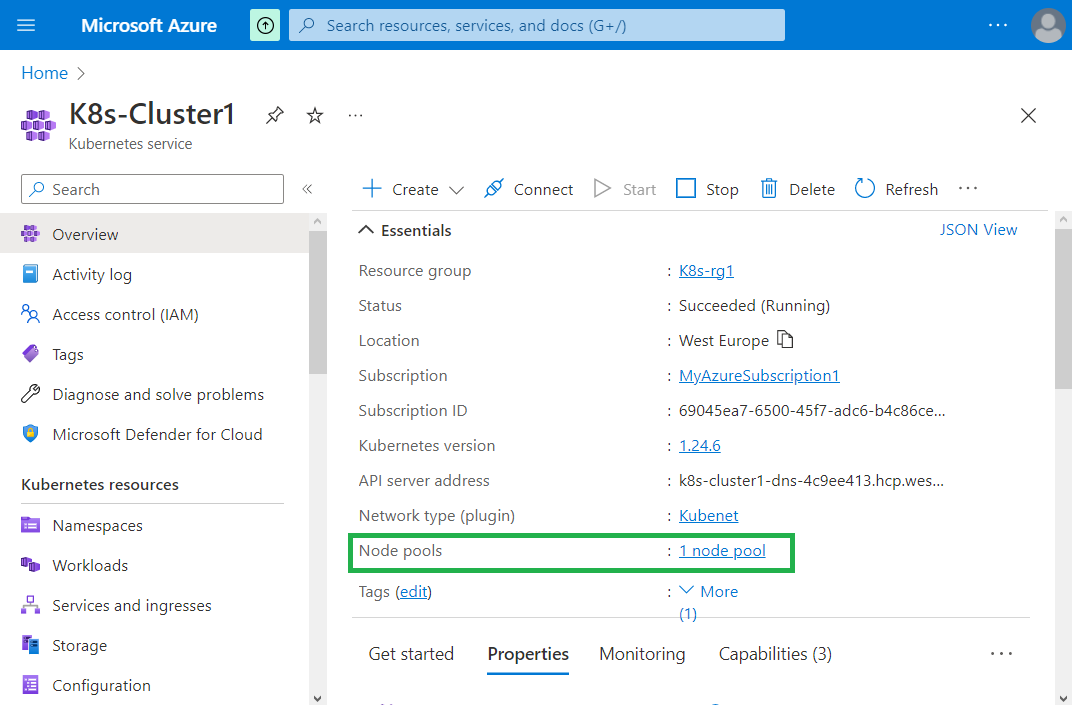Open the hamburger portal menu
Viewport: 1072px width, 705px height.
(x=26, y=25)
